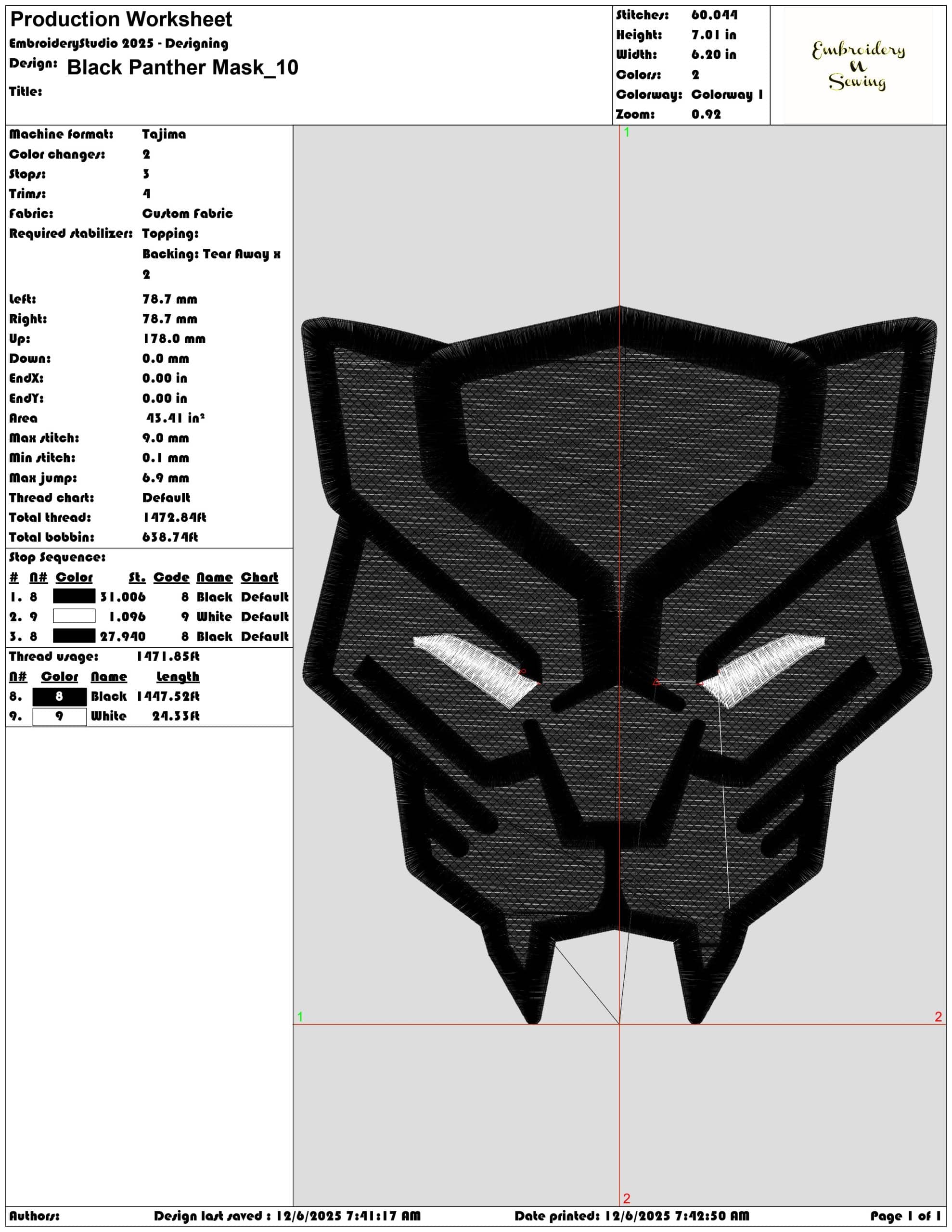Image resolution: width=952 pixels, height=1232 pixels.
Task: Click the "Required stabilizer:" label
Action: (71, 233)
